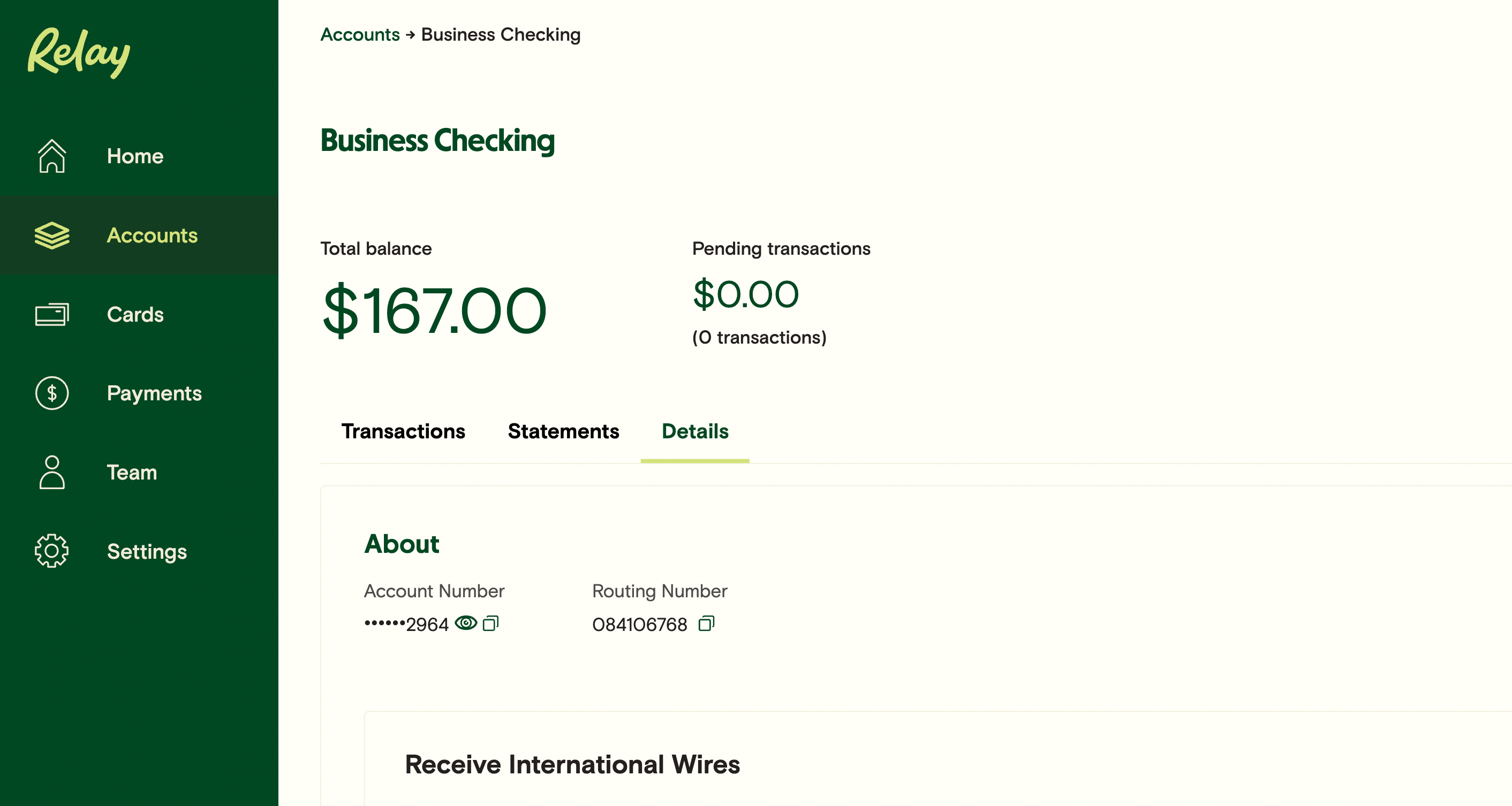Viewport: 1512px width, 806px height.
Task: Select the Pending transactions value
Action: 745,294
